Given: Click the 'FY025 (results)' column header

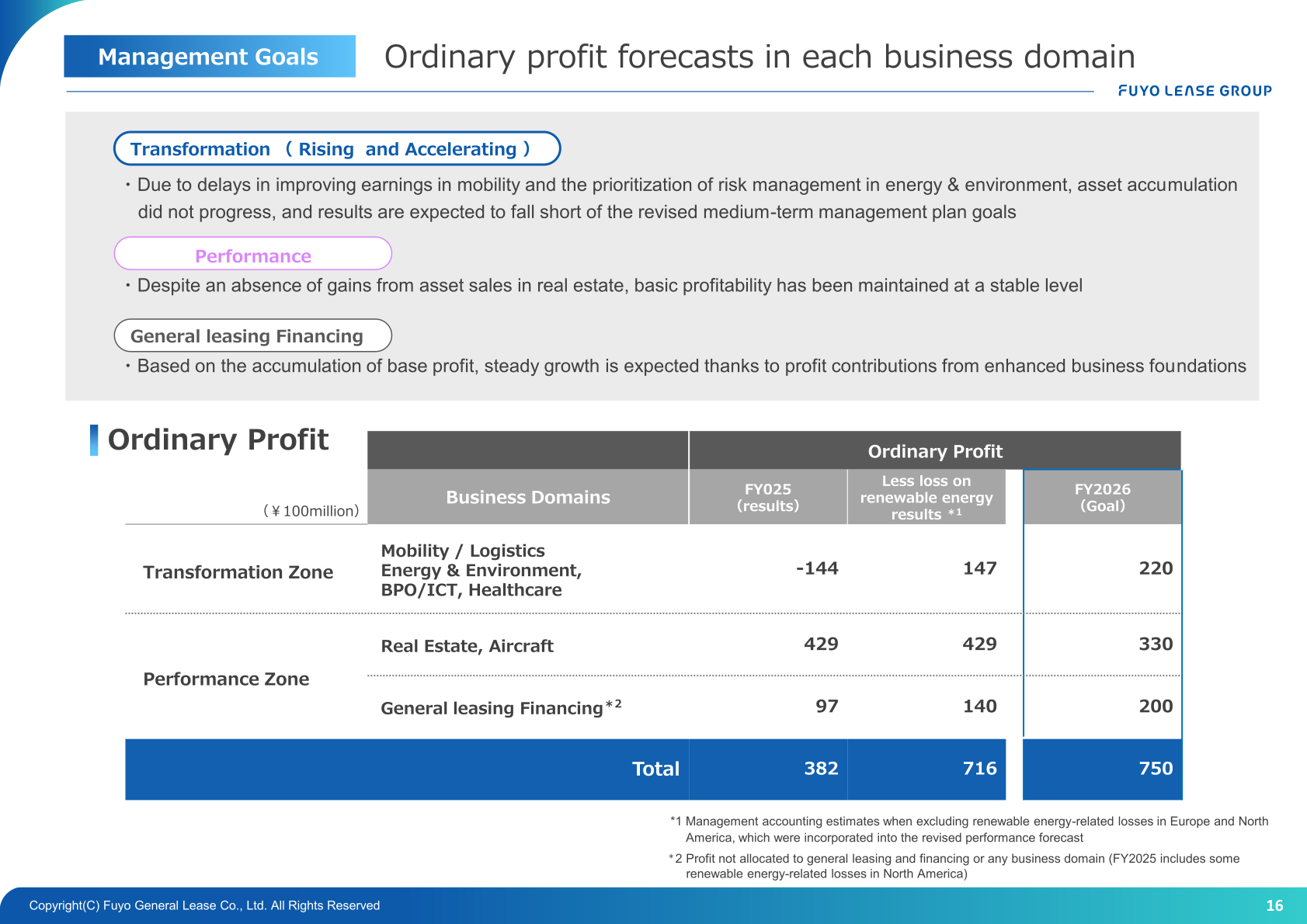Looking at the screenshot, I should [768, 497].
